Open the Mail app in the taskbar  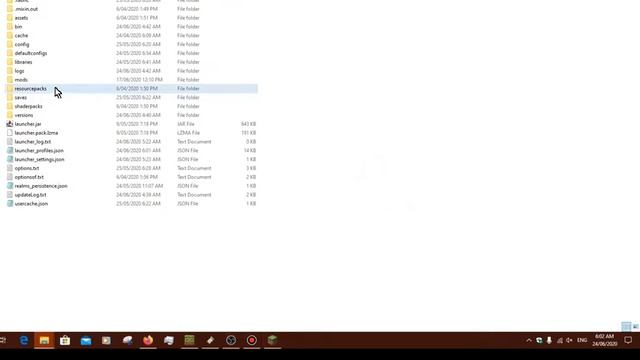point(86,340)
